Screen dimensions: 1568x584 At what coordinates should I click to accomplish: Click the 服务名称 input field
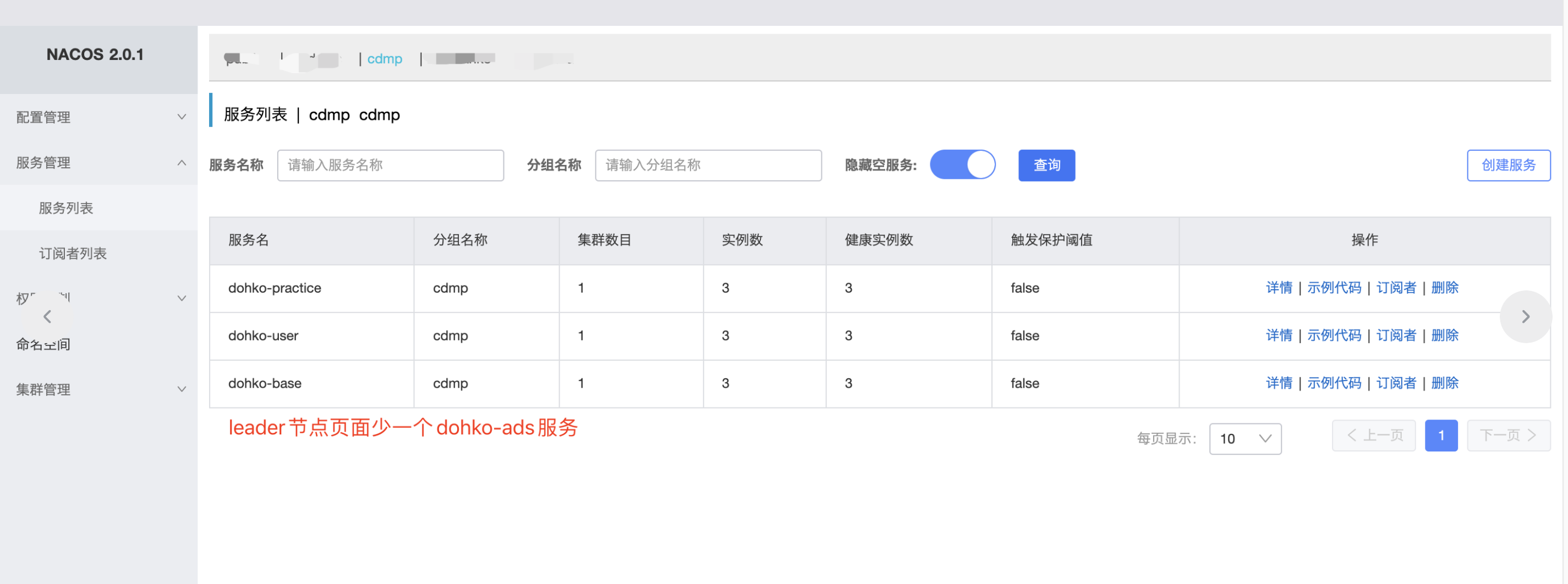click(x=390, y=165)
